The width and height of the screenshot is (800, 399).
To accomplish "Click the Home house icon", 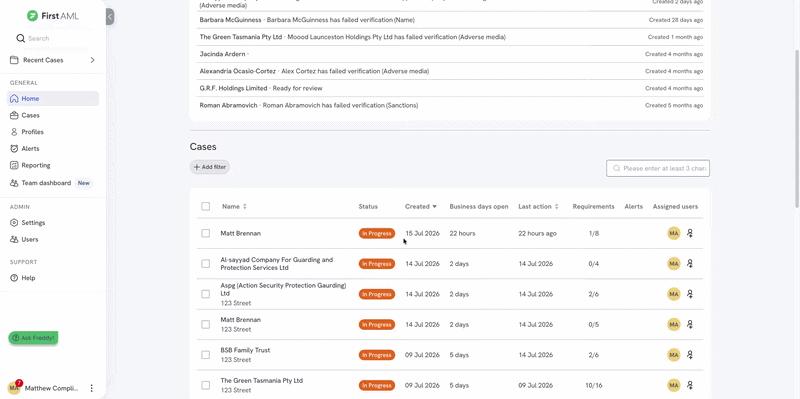I will point(14,98).
